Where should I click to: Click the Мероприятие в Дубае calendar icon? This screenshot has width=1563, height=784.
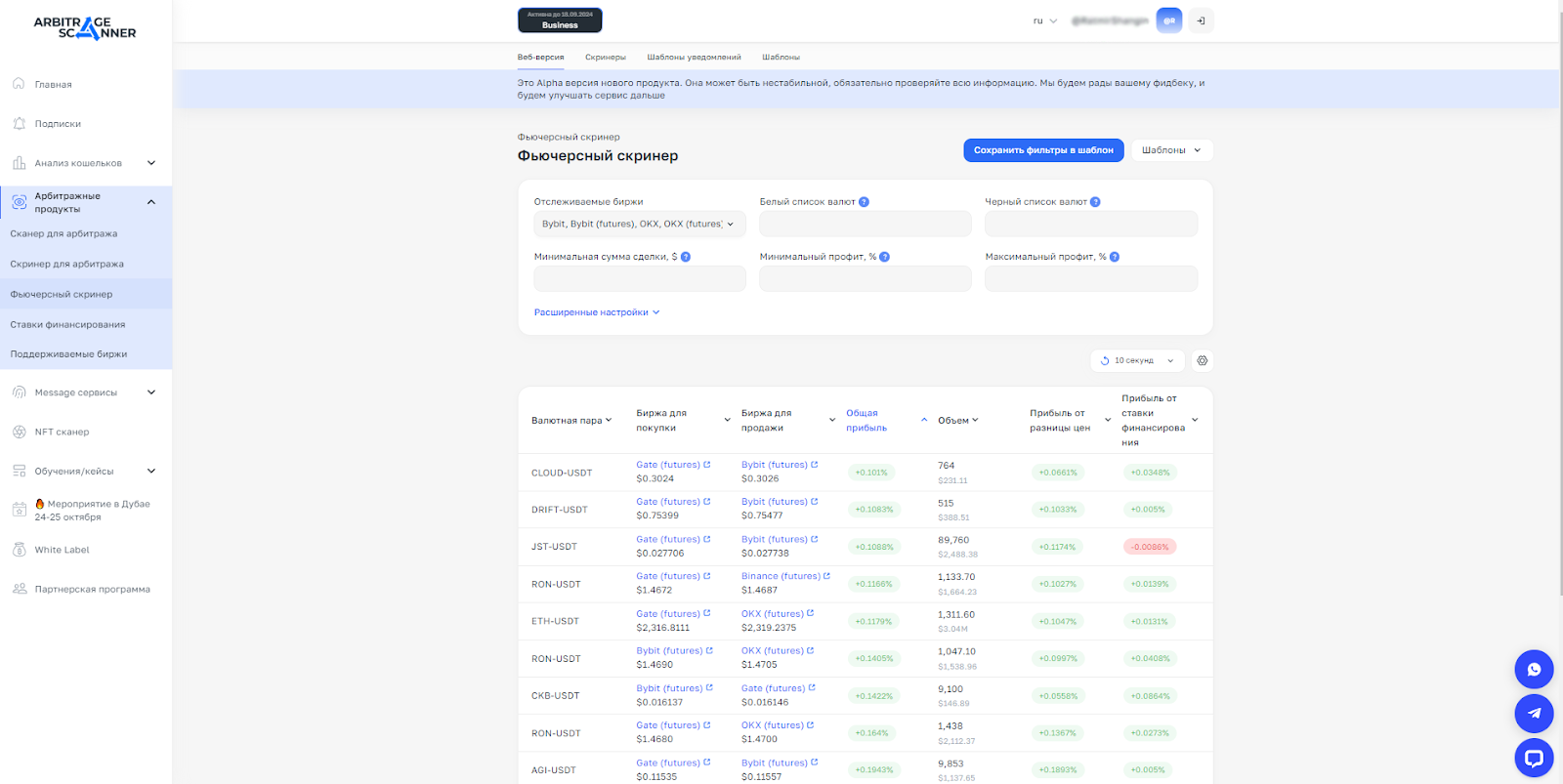[20, 510]
